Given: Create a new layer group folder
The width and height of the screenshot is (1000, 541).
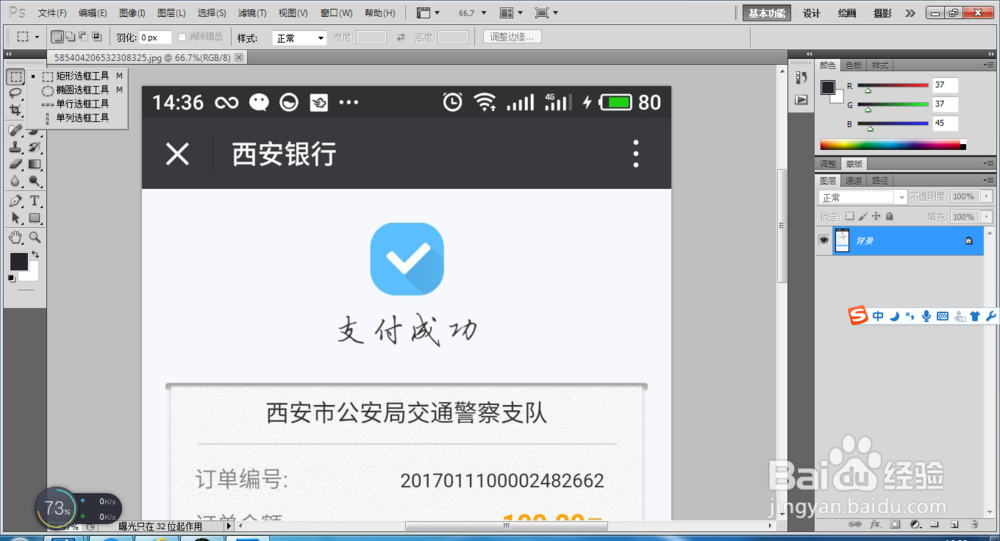Looking at the screenshot, I should (934, 524).
